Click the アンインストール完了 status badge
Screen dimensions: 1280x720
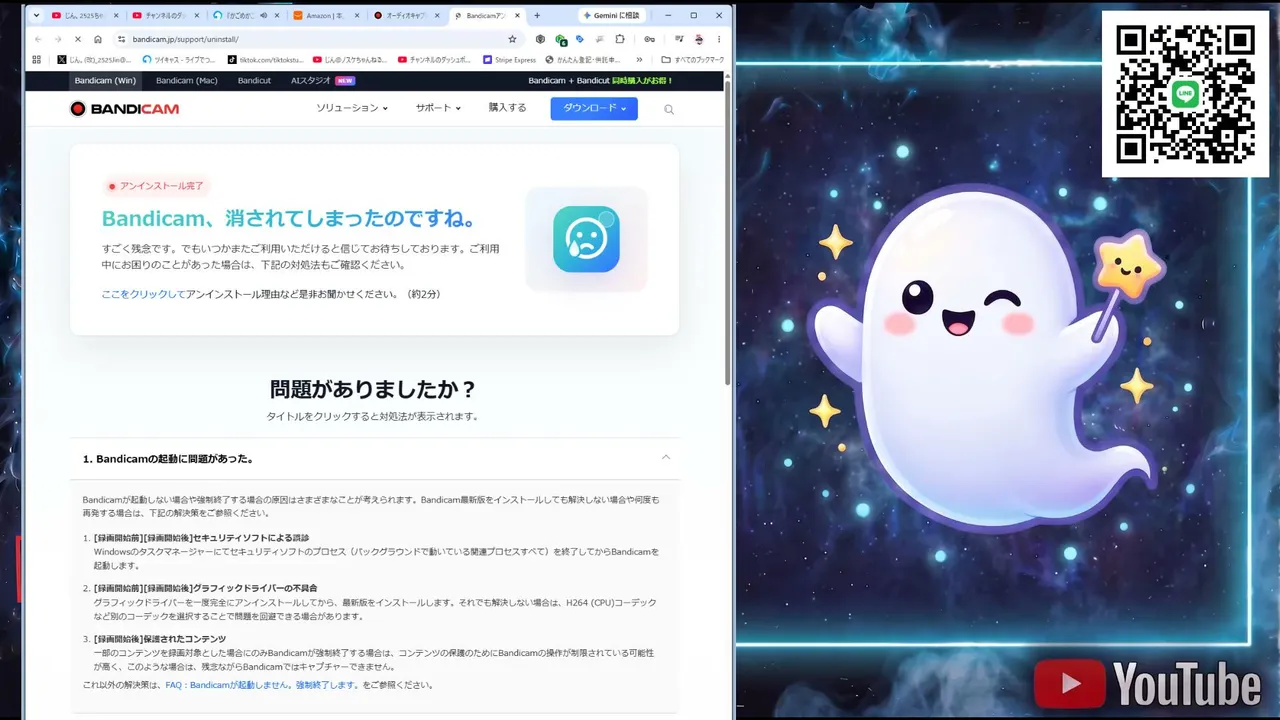[155, 186]
